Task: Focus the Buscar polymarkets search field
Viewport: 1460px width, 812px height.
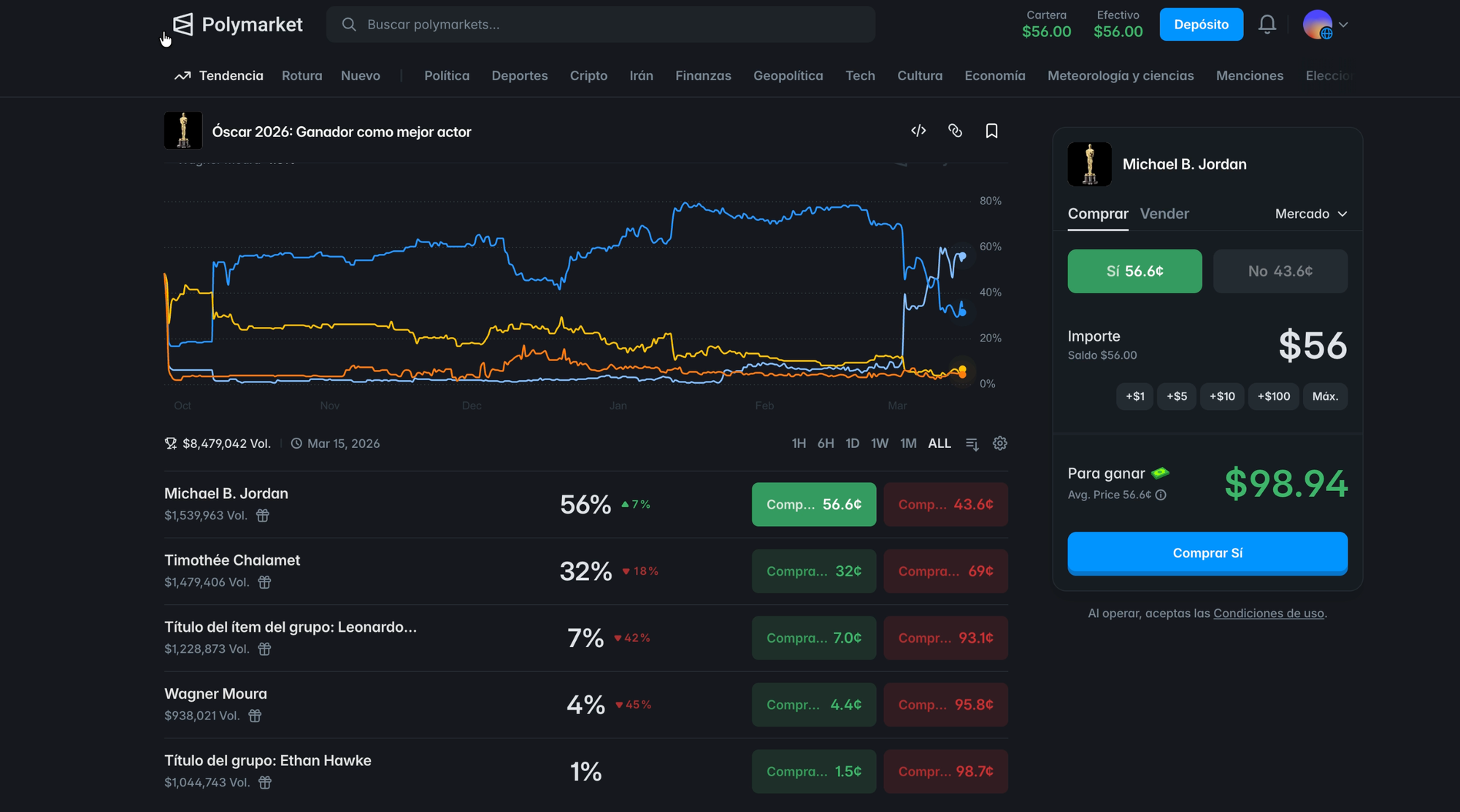Action: [x=600, y=25]
